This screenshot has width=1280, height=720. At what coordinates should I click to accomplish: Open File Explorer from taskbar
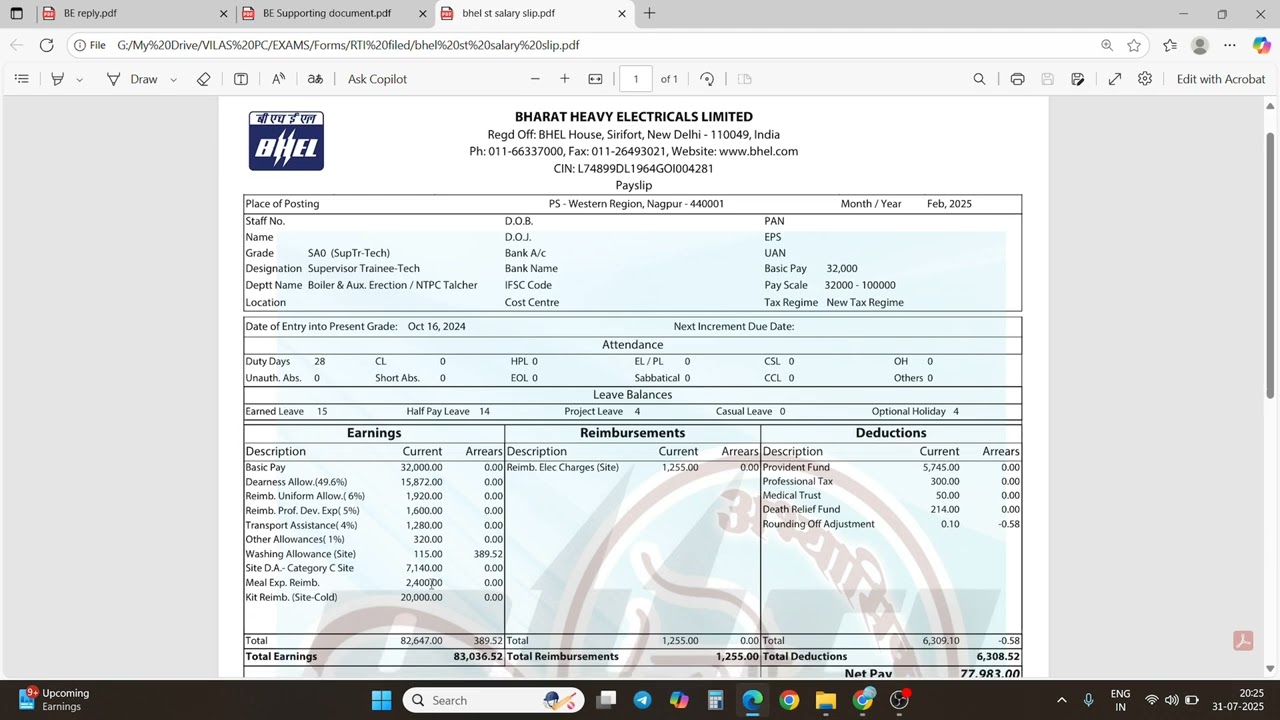click(x=826, y=700)
